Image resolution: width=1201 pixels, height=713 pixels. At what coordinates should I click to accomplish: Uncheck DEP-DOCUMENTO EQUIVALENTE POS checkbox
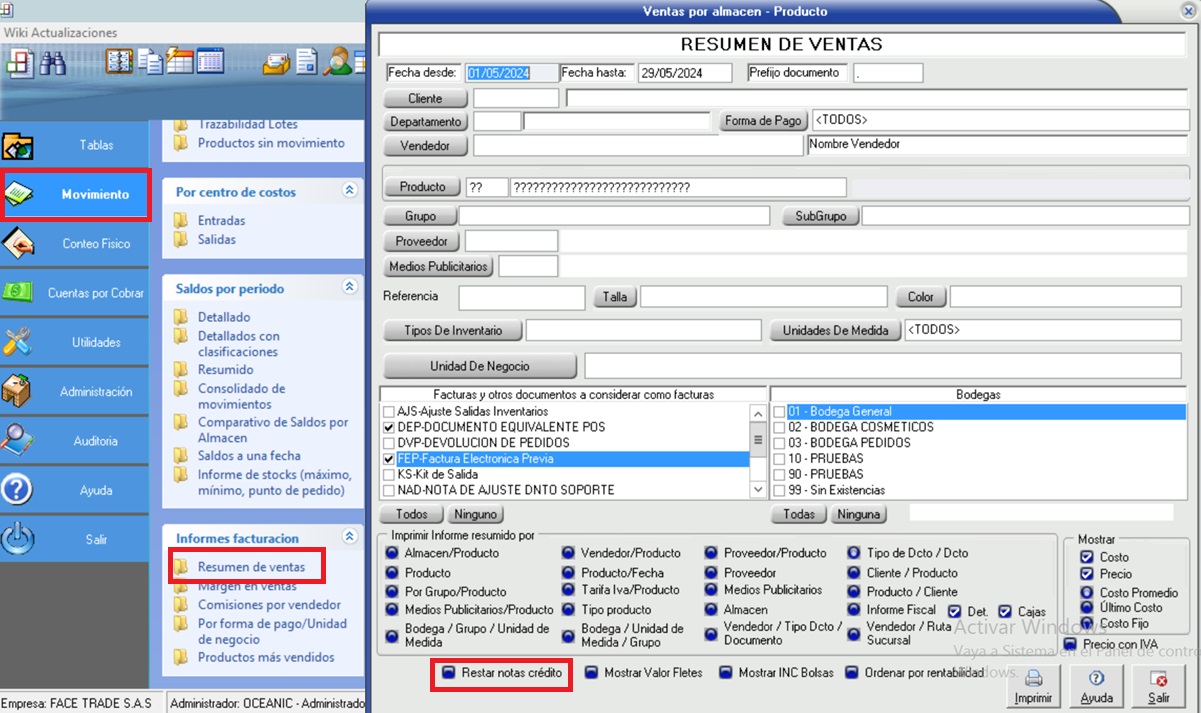(x=389, y=427)
